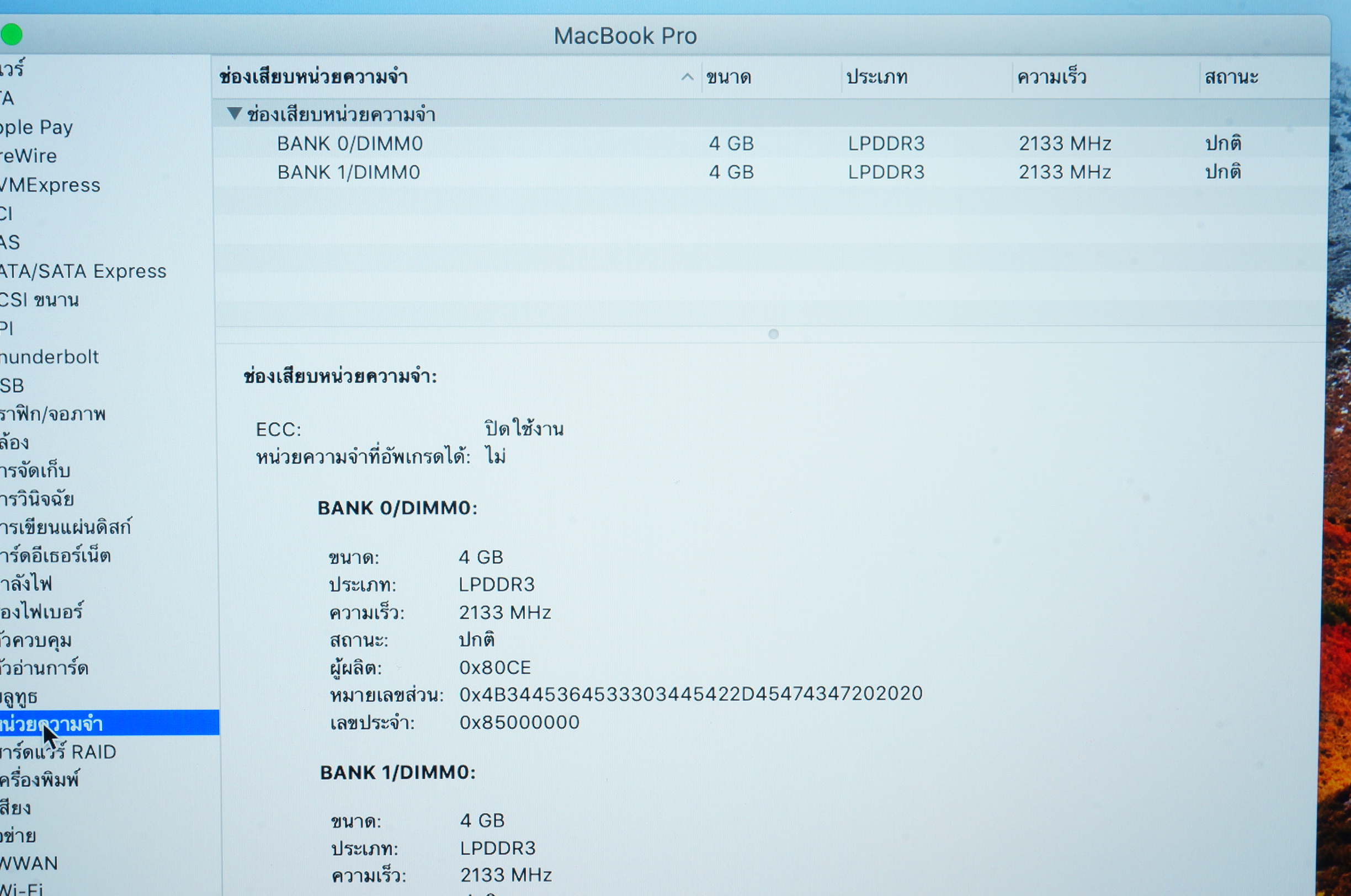
Task: Click the green zoom window button
Action: pyautogui.click(x=11, y=35)
